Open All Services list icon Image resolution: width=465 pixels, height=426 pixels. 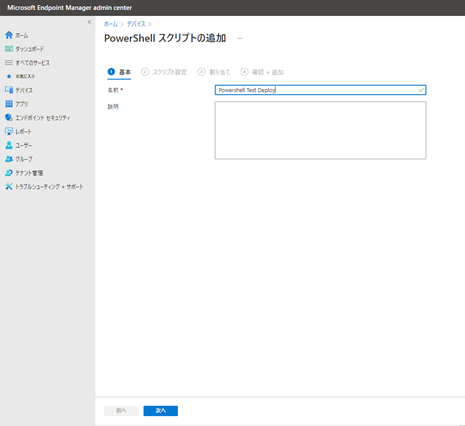pyautogui.click(x=9, y=63)
